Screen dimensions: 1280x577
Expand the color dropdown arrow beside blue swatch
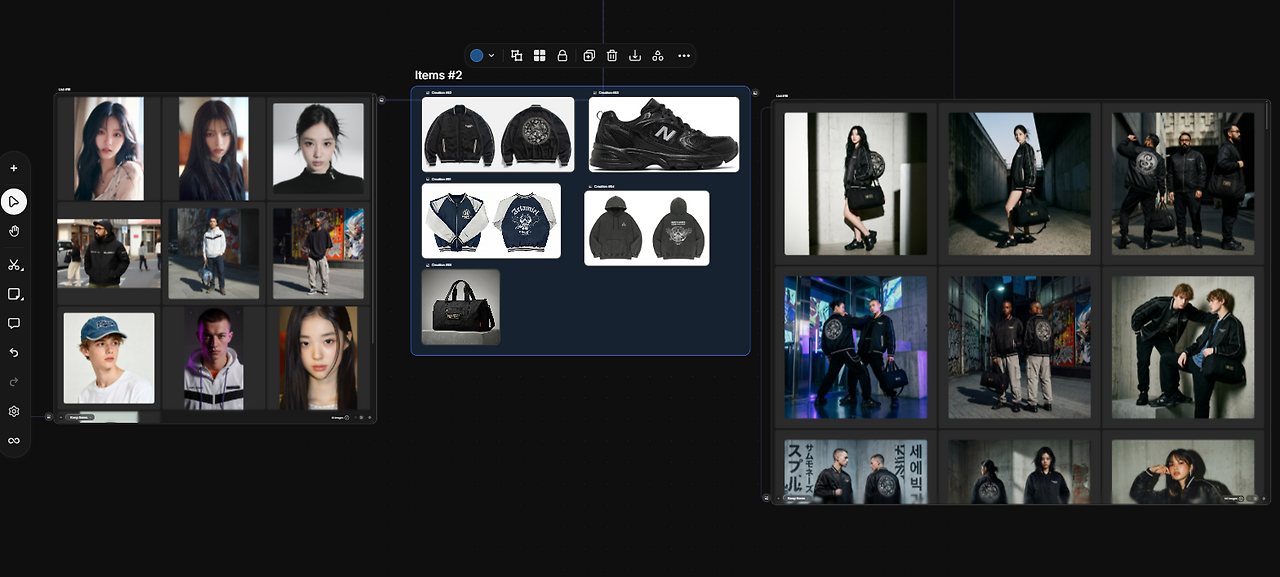tap(491, 56)
